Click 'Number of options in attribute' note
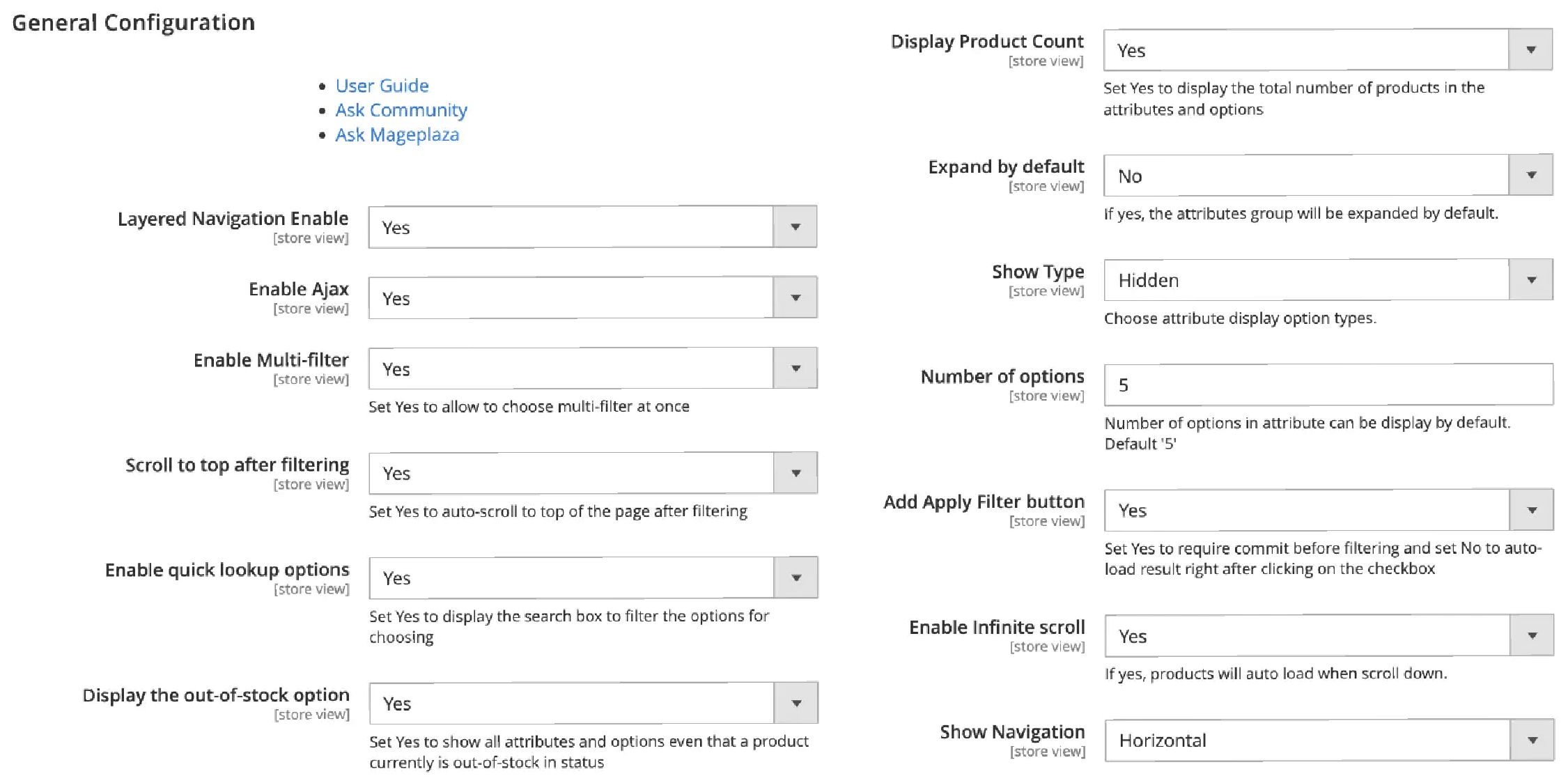 point(1307,433)
